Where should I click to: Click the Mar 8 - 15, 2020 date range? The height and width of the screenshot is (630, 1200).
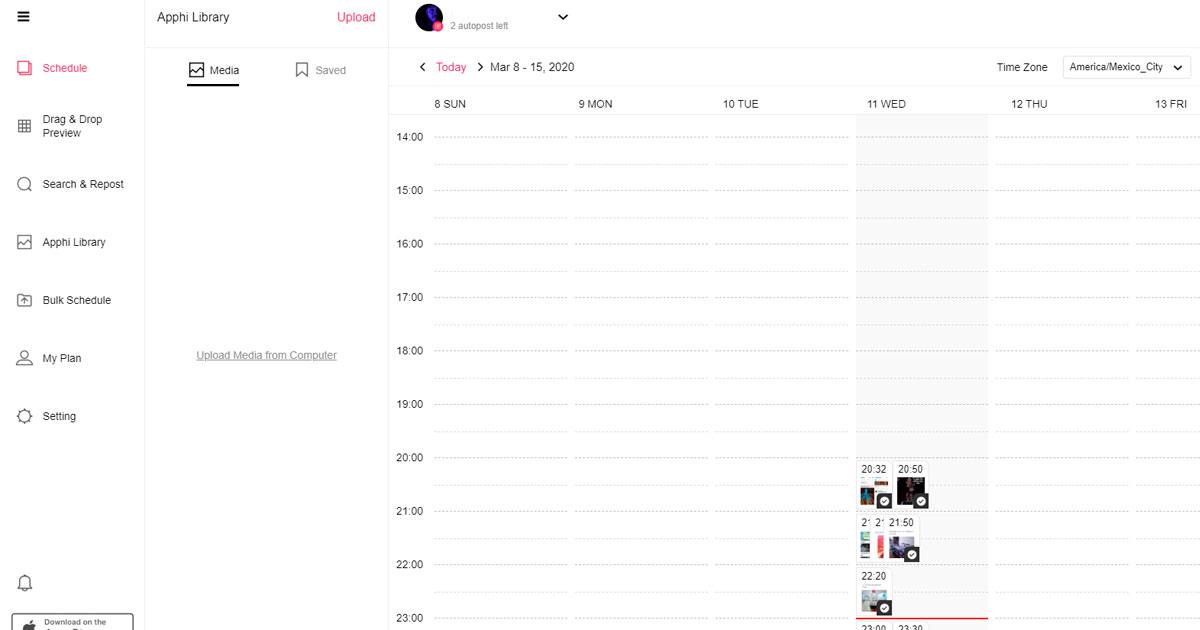532,67
